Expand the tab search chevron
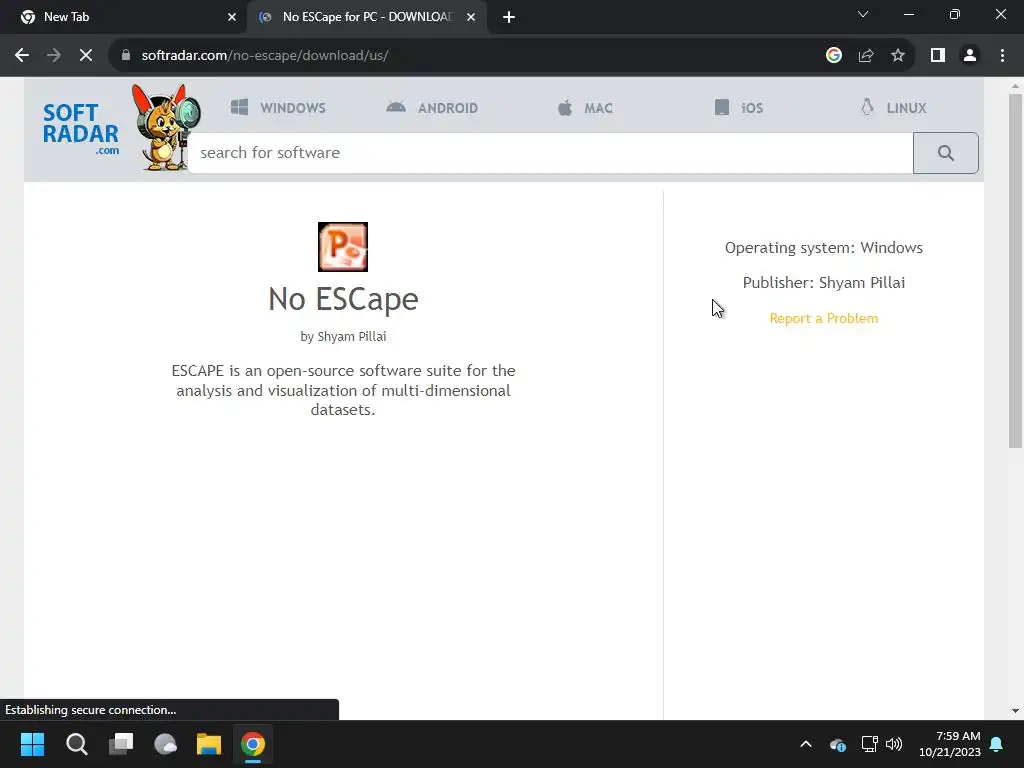This screenshot has height=768, width=1024. [863, 14]
